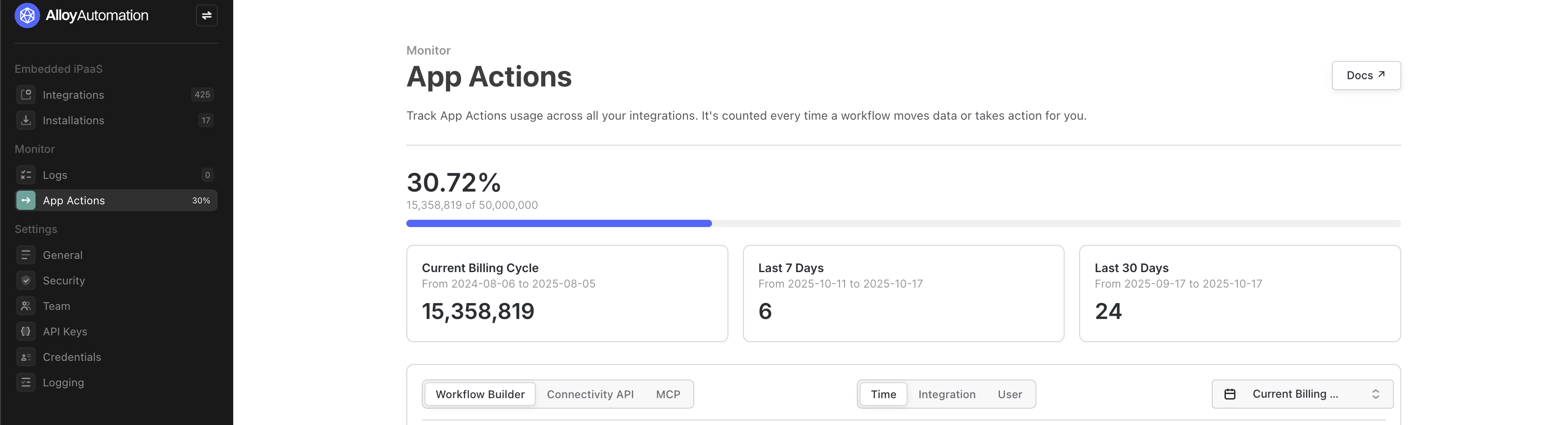Viewport: 1568px width, 425px height.
Task: Group usage by User
Action: pyautogui.click(x=1009, y=395)
